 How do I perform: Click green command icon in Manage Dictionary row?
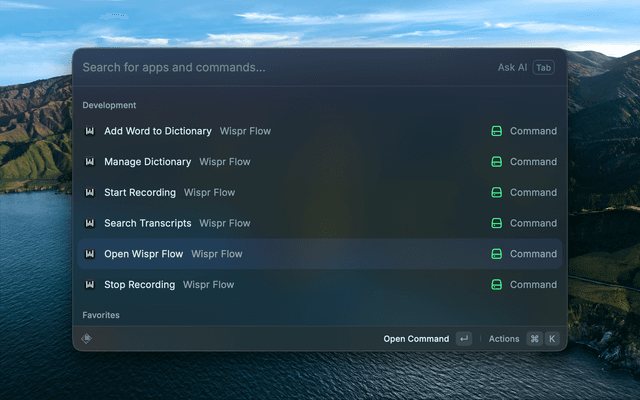tap(496, 162)
